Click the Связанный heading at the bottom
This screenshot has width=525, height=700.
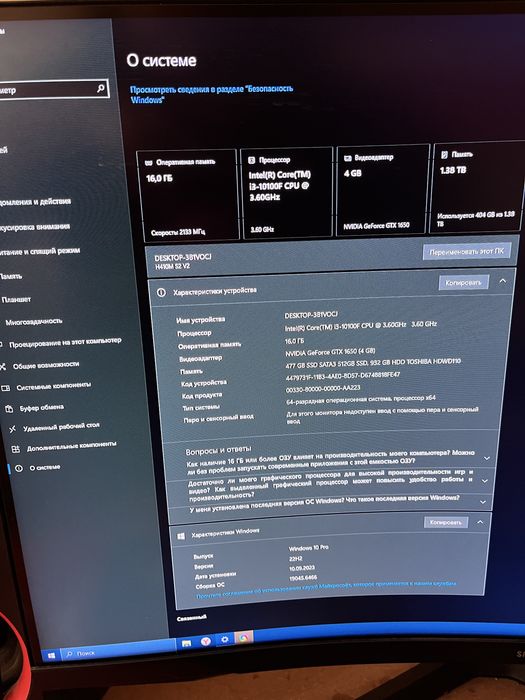192,618
